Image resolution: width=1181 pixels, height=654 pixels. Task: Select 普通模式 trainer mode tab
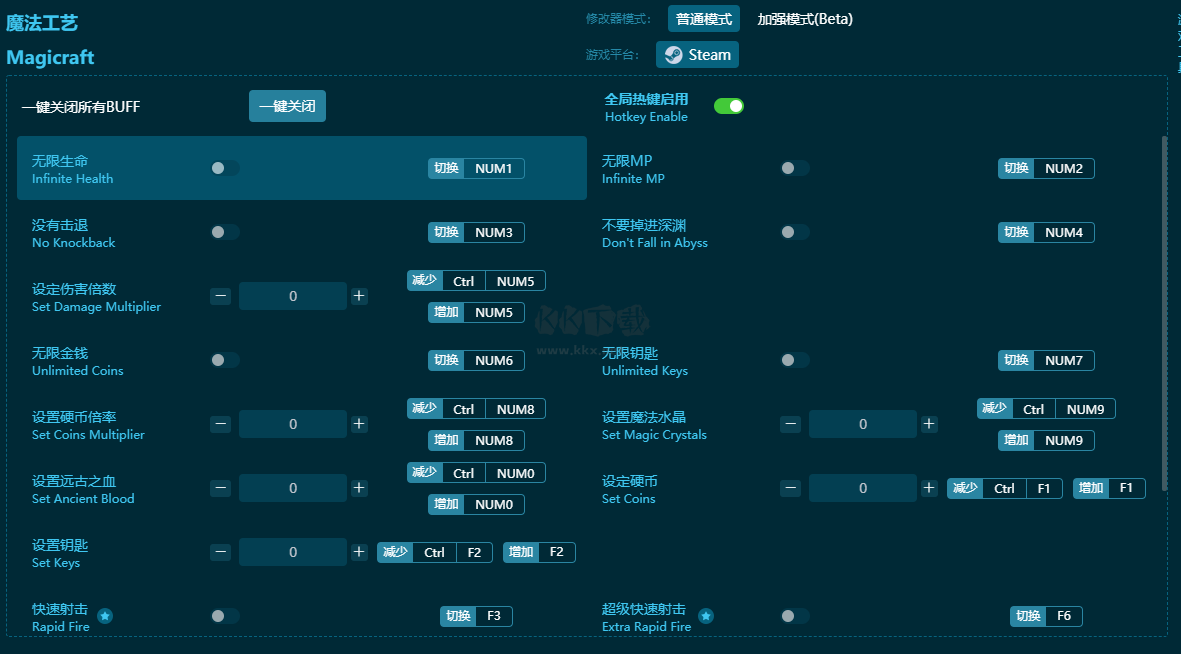point(703,19)
